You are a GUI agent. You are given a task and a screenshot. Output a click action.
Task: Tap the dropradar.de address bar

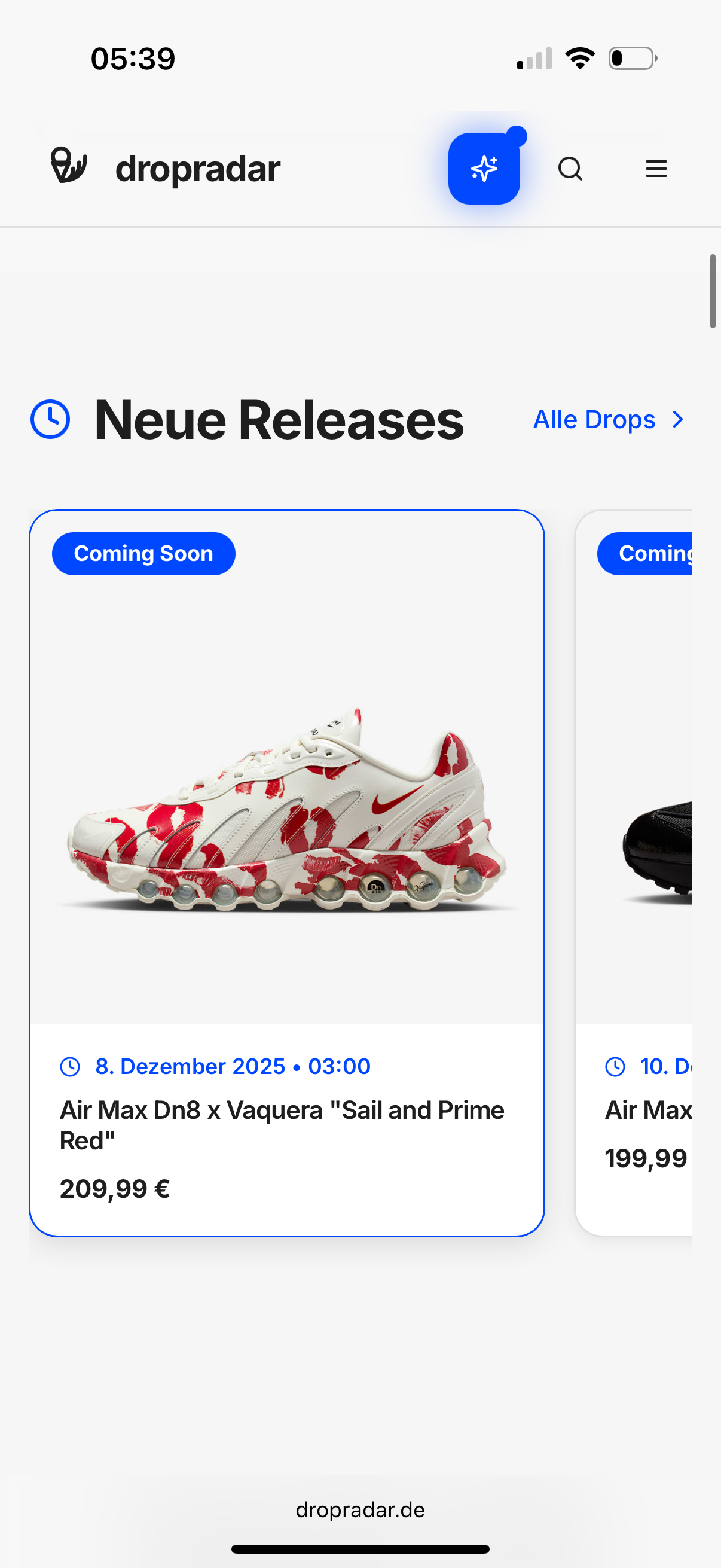click(x=360, y=1509)
